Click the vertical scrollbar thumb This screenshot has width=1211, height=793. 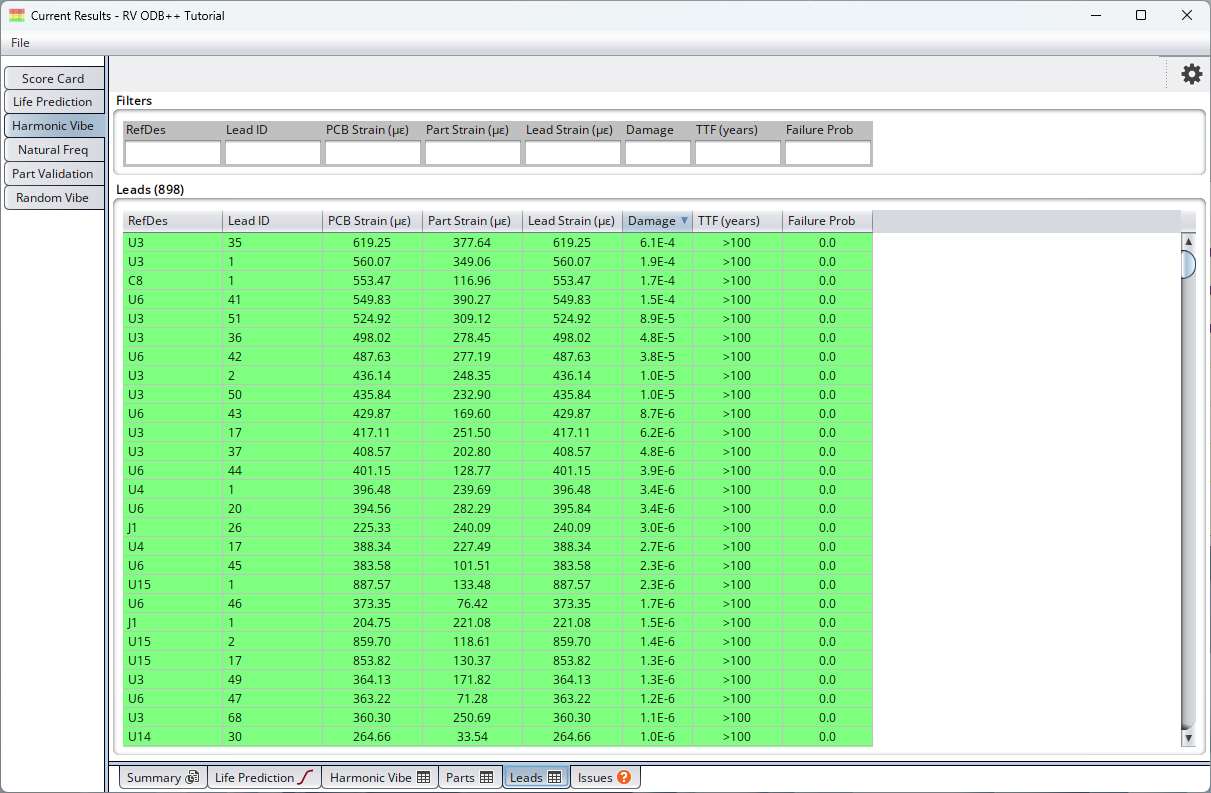tap(1188, 264)
